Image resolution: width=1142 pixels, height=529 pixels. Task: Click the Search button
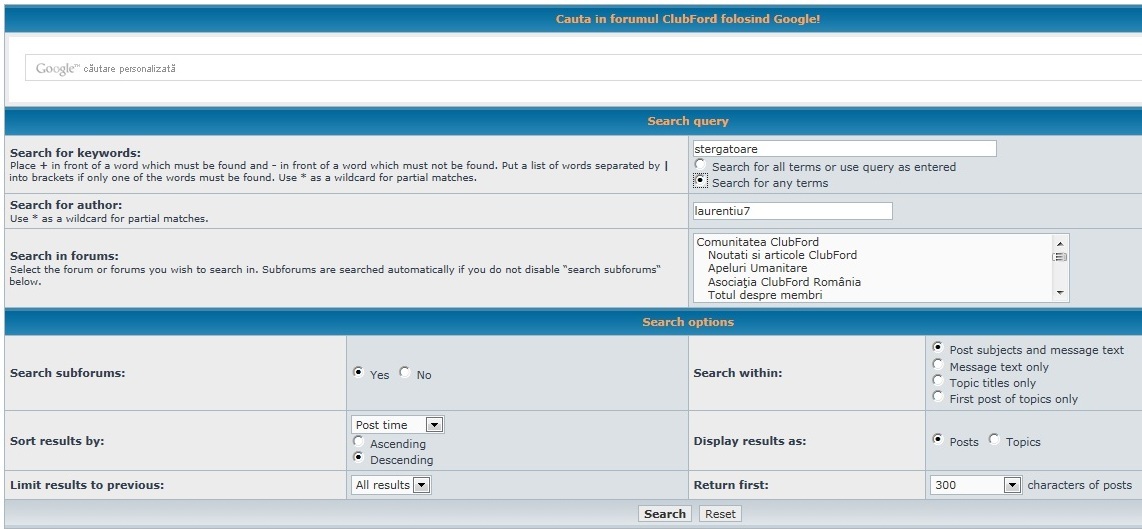pyautogui.click(x=665, y=514)
